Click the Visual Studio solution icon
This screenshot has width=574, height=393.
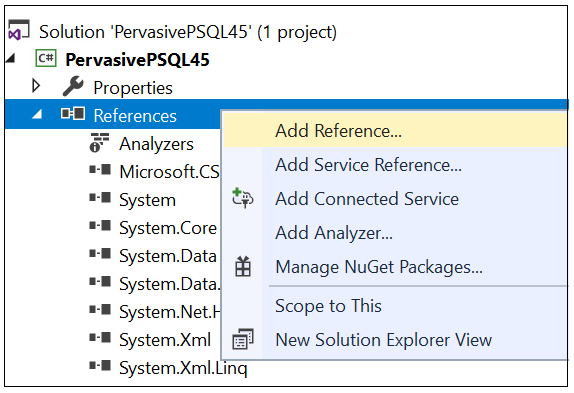point(19,30)
